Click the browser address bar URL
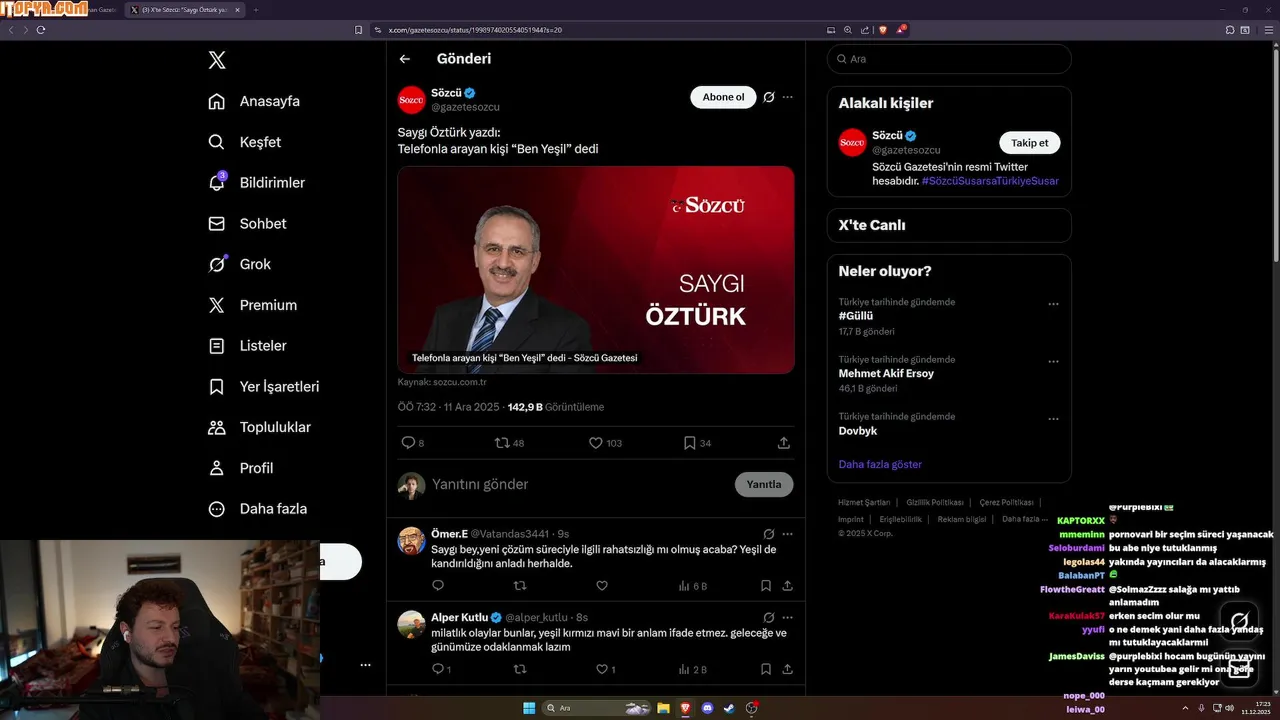 click(x=475, y=30)
